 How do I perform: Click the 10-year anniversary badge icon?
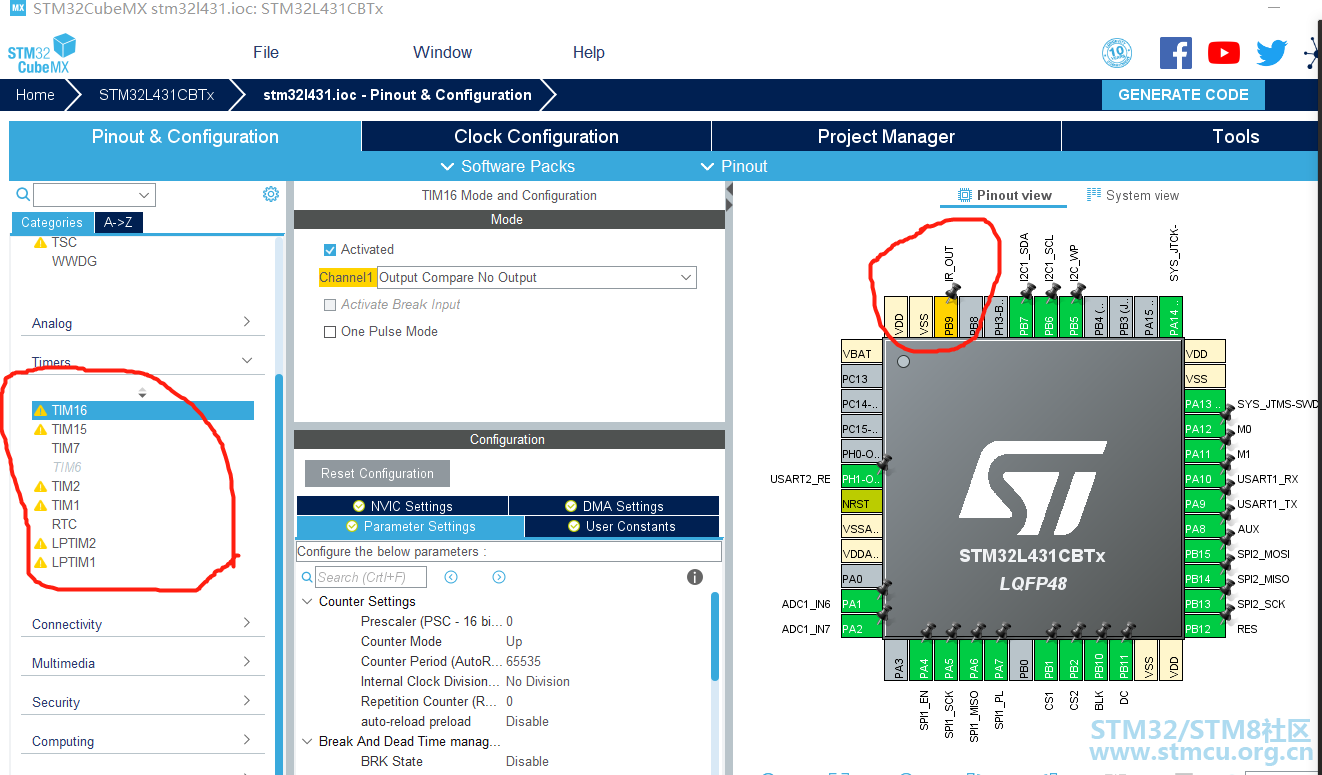tap(1117, 53)
